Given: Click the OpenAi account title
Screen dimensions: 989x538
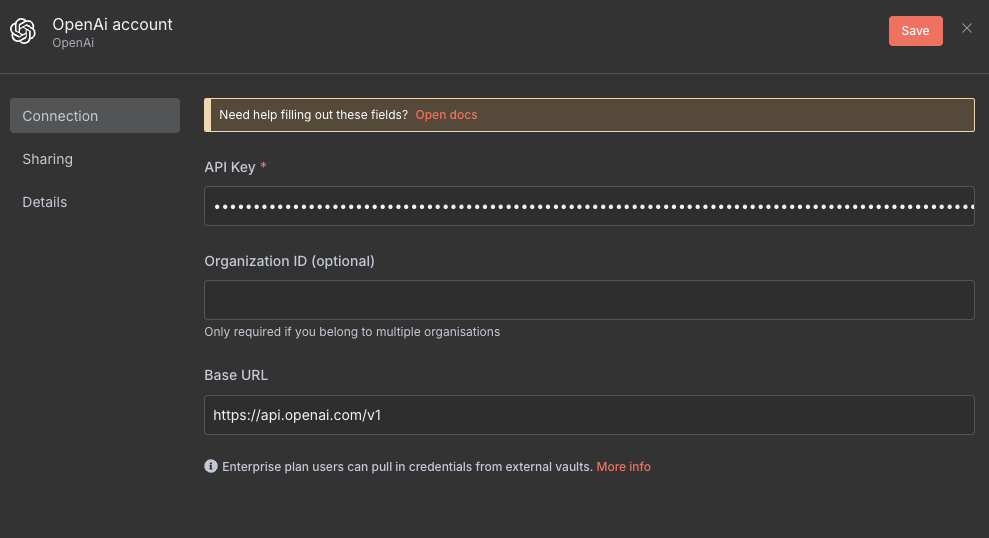Looking at the screenshot, I should [112, 24].
